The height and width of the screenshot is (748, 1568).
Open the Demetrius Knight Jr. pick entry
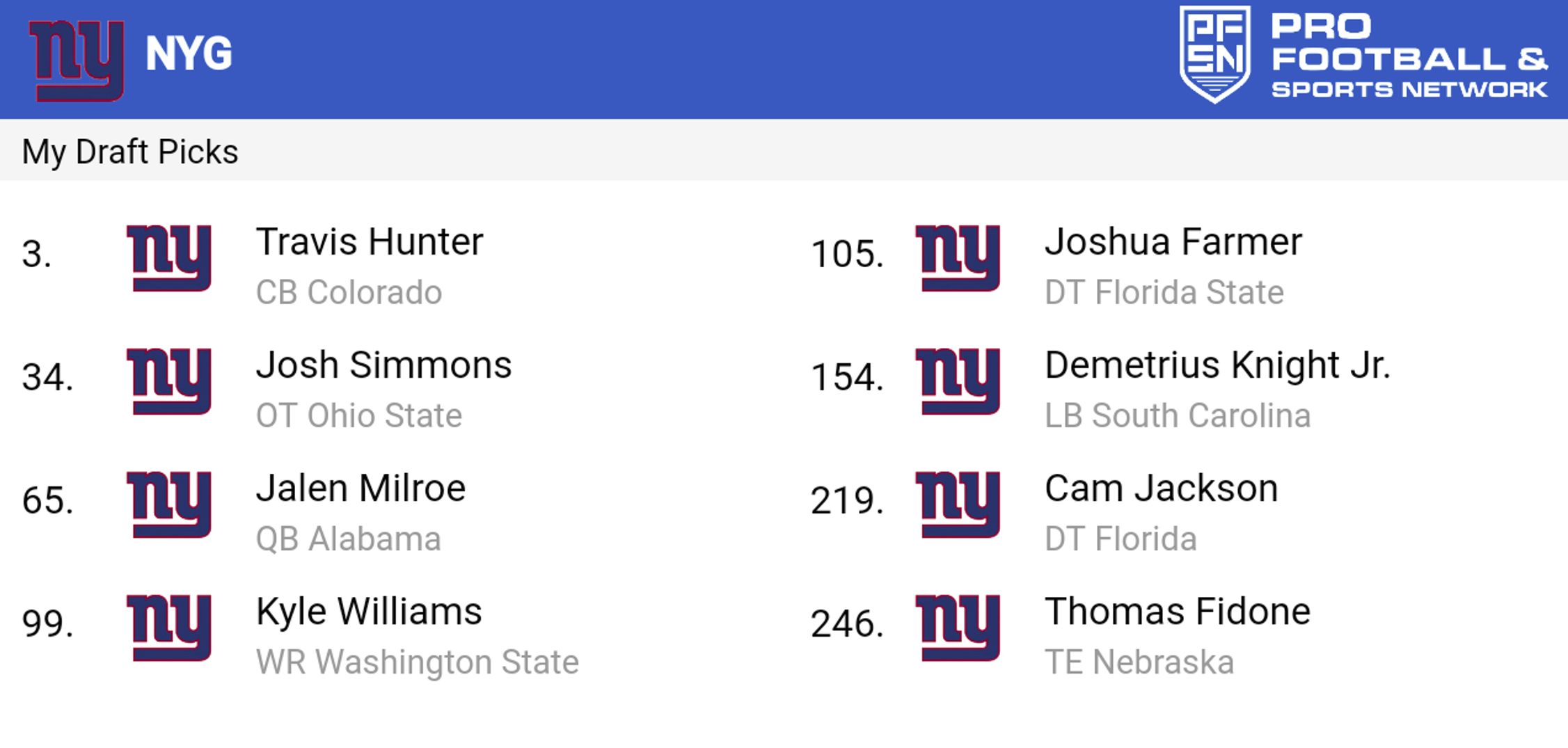(1217, 365)
